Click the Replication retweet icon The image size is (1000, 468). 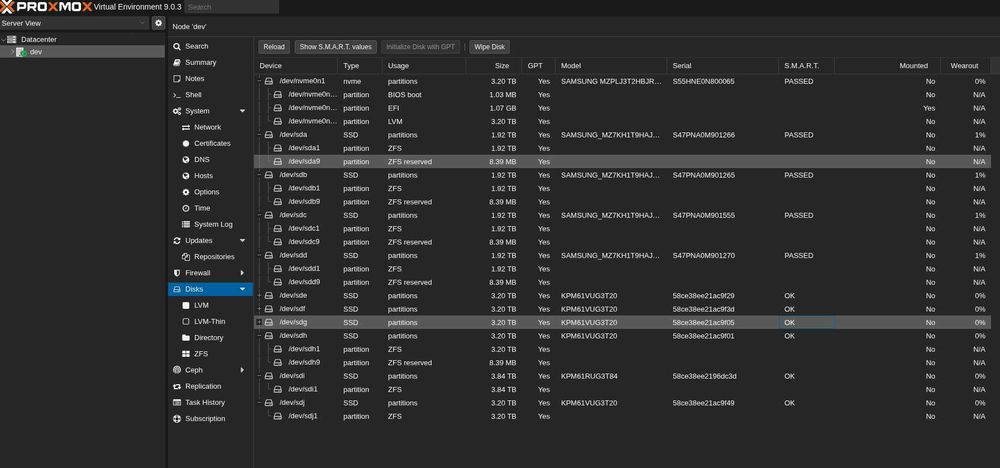[x=177, y=386]
